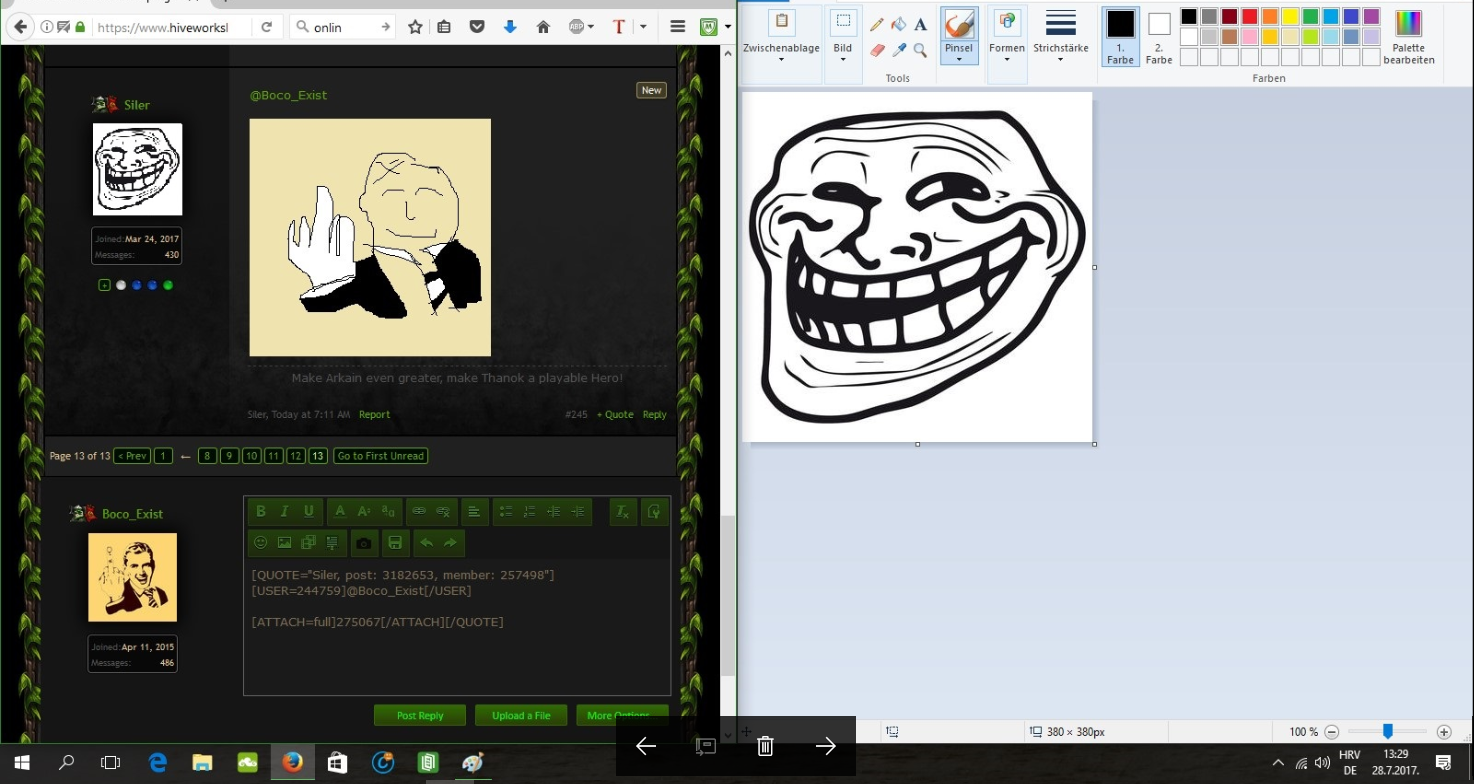
Task: Toggle BB code editor mode wrench icon
Action: point(653,511)
